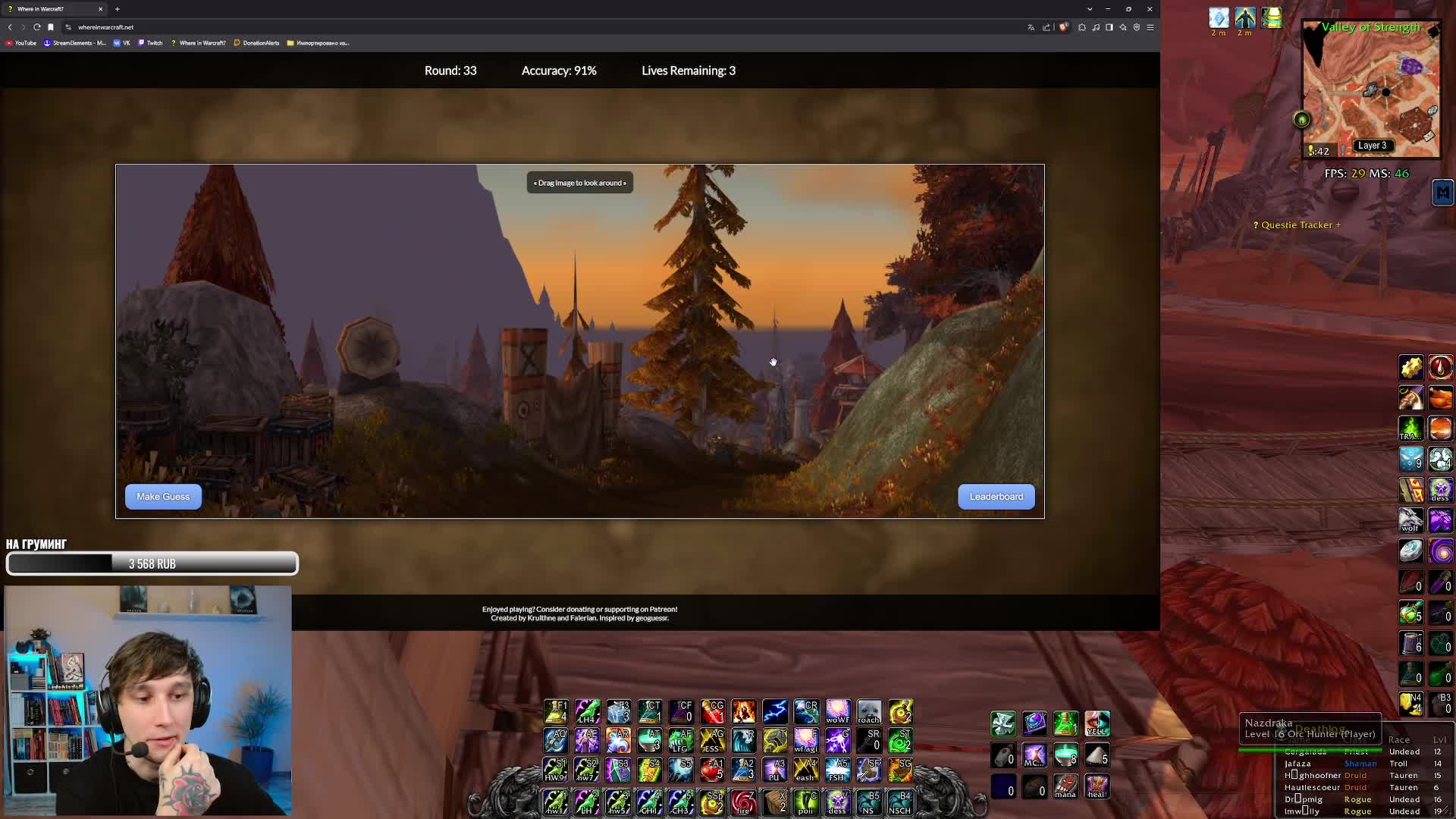Open the tab list dropdown chevron
The image size is (1456, 819).
coord(1090,9)
